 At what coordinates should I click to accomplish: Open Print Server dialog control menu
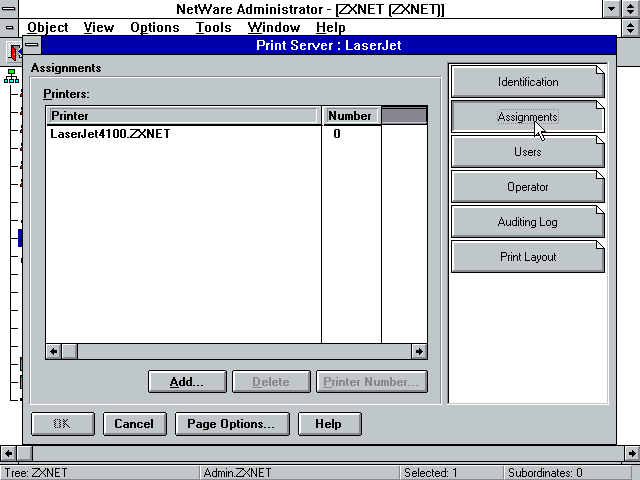pyautogui.click(x=32, y=45)
